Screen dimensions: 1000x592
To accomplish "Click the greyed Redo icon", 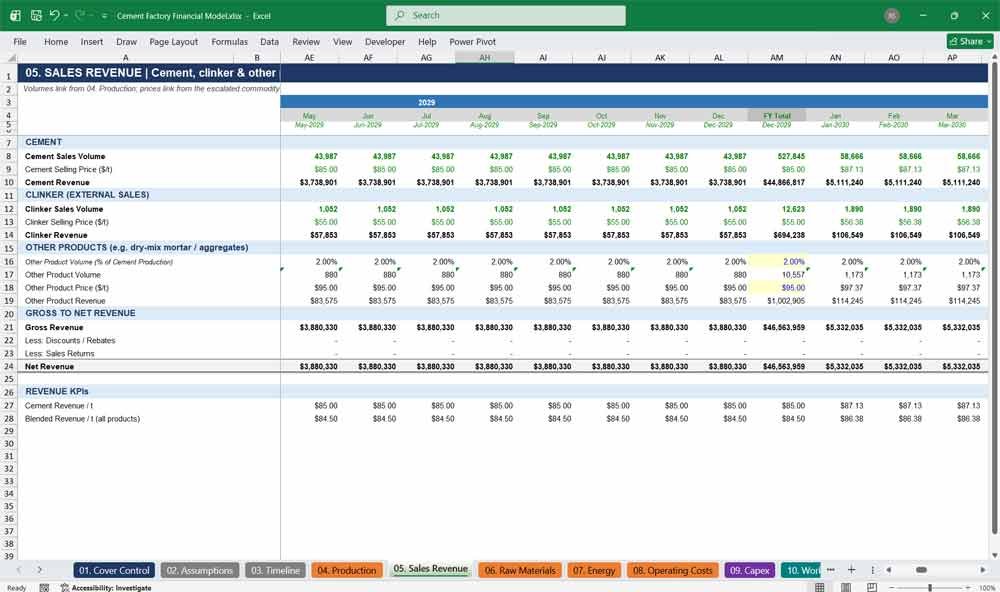I will tap(80, 15).
